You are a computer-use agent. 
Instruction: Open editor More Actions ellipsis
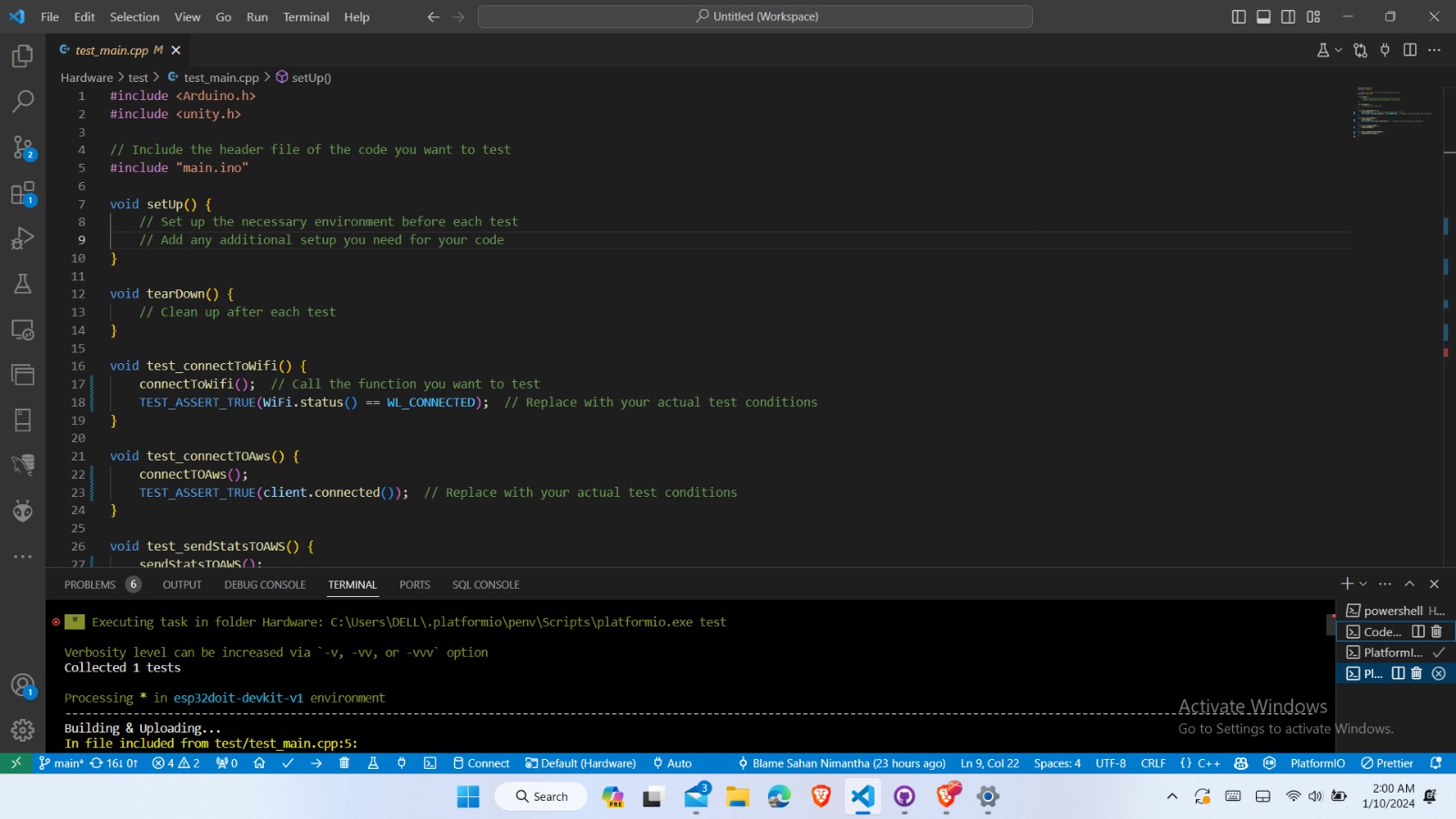[1434, 50]
